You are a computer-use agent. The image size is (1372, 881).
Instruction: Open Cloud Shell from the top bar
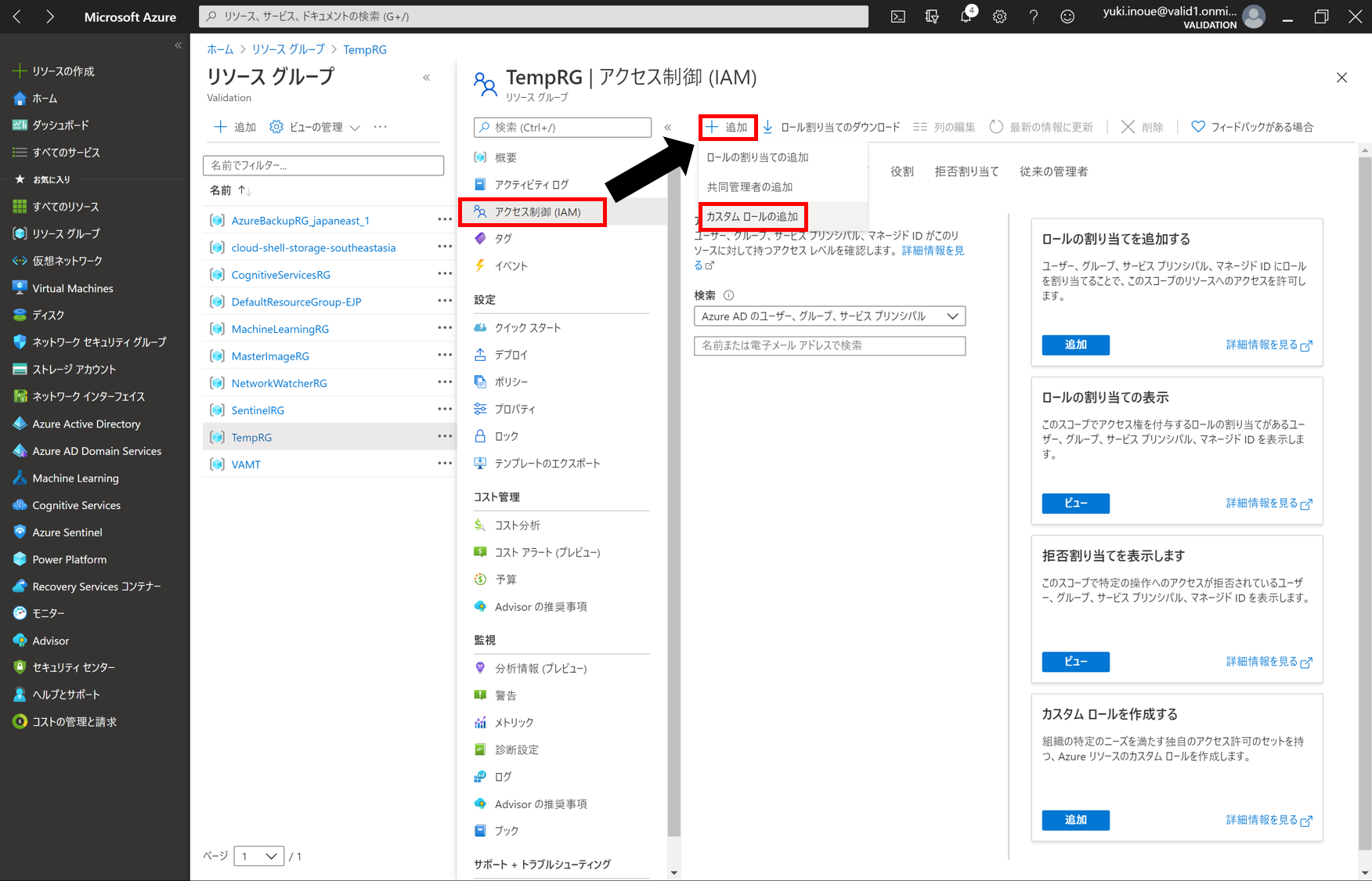898,16
